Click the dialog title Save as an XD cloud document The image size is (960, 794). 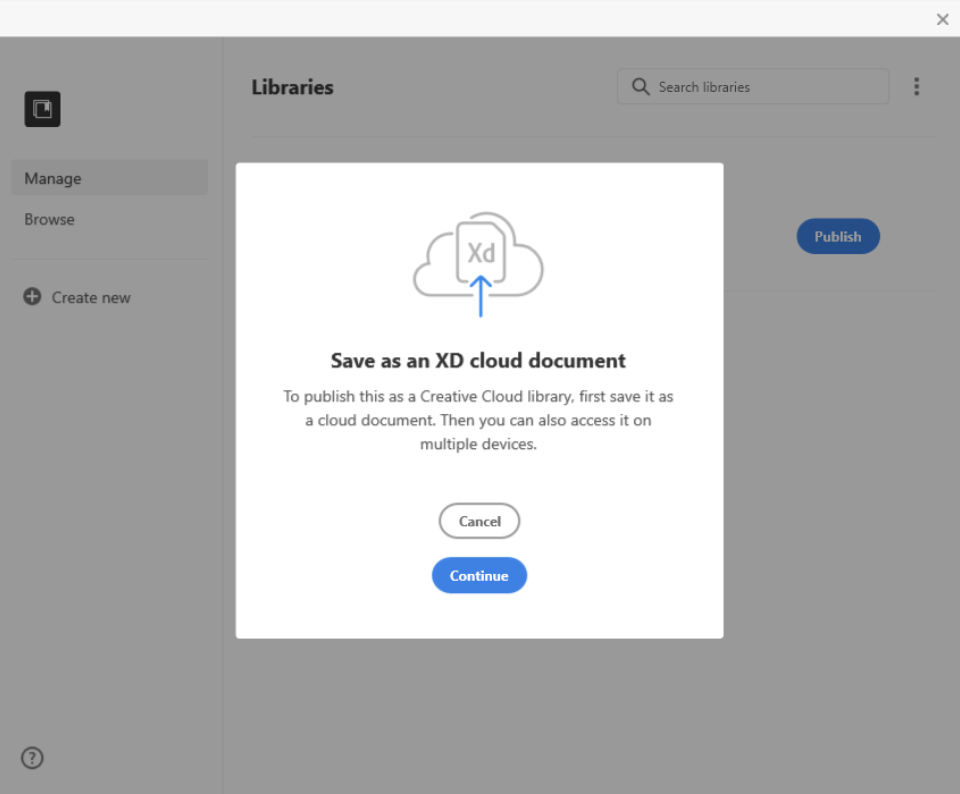pos(478,360)
